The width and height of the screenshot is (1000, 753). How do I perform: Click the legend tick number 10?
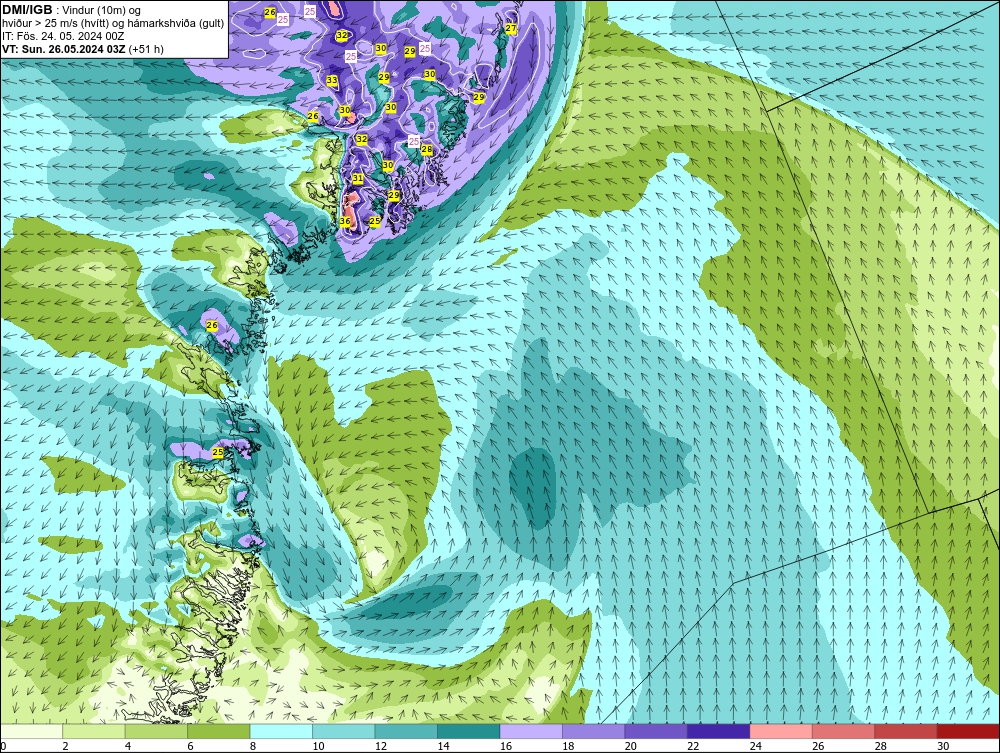[318, 746]
